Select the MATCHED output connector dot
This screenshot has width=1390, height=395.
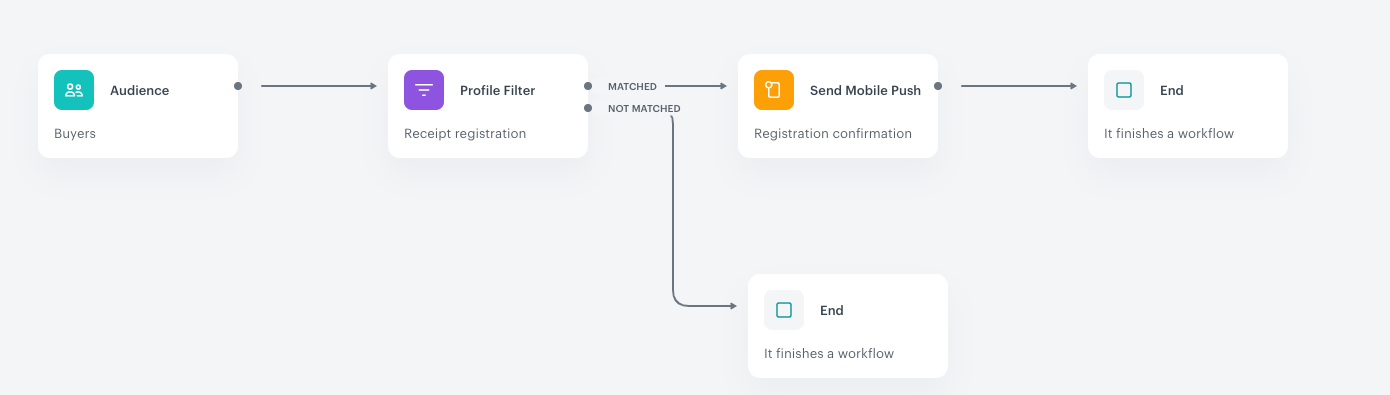[588, 86]
